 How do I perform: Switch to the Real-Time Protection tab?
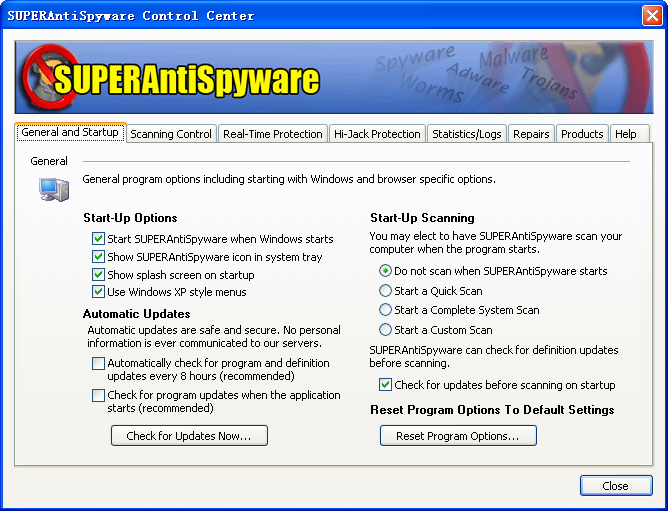coord(272,134)
